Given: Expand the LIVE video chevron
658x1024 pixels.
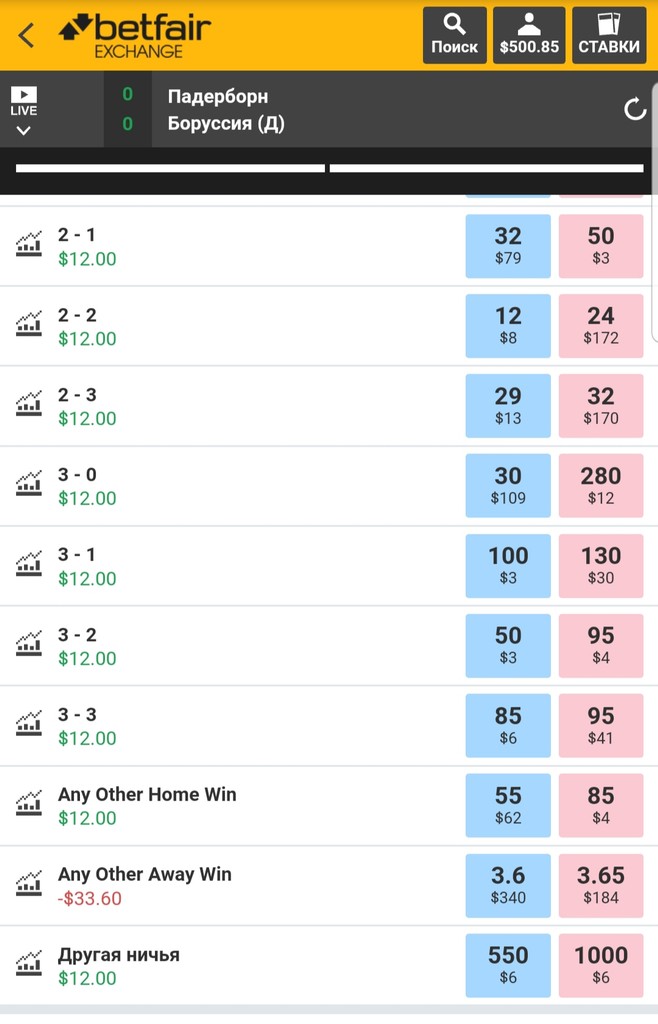Looking at the screenshot, I should pos(24,131).
